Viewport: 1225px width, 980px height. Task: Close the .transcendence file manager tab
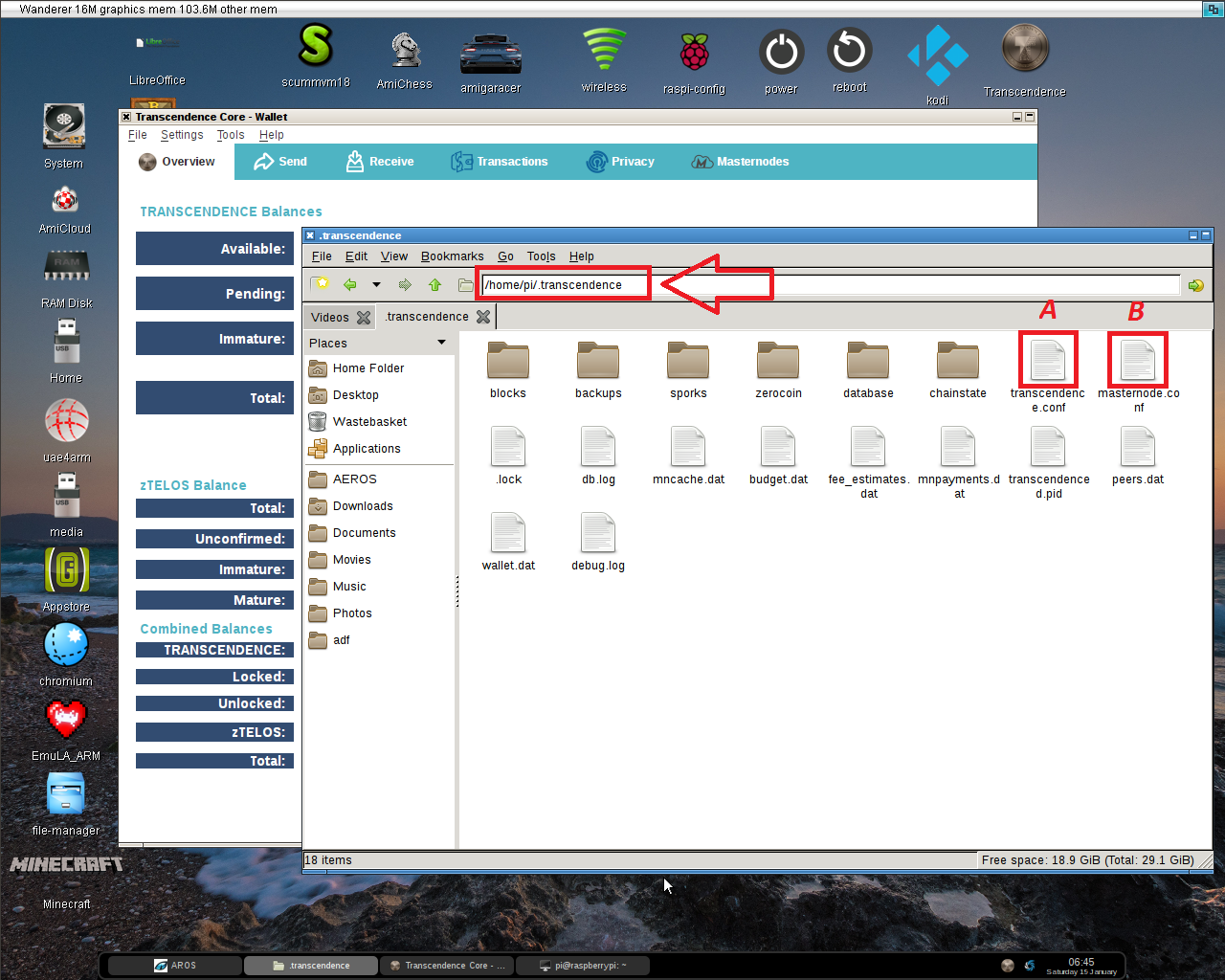[483, 317]
